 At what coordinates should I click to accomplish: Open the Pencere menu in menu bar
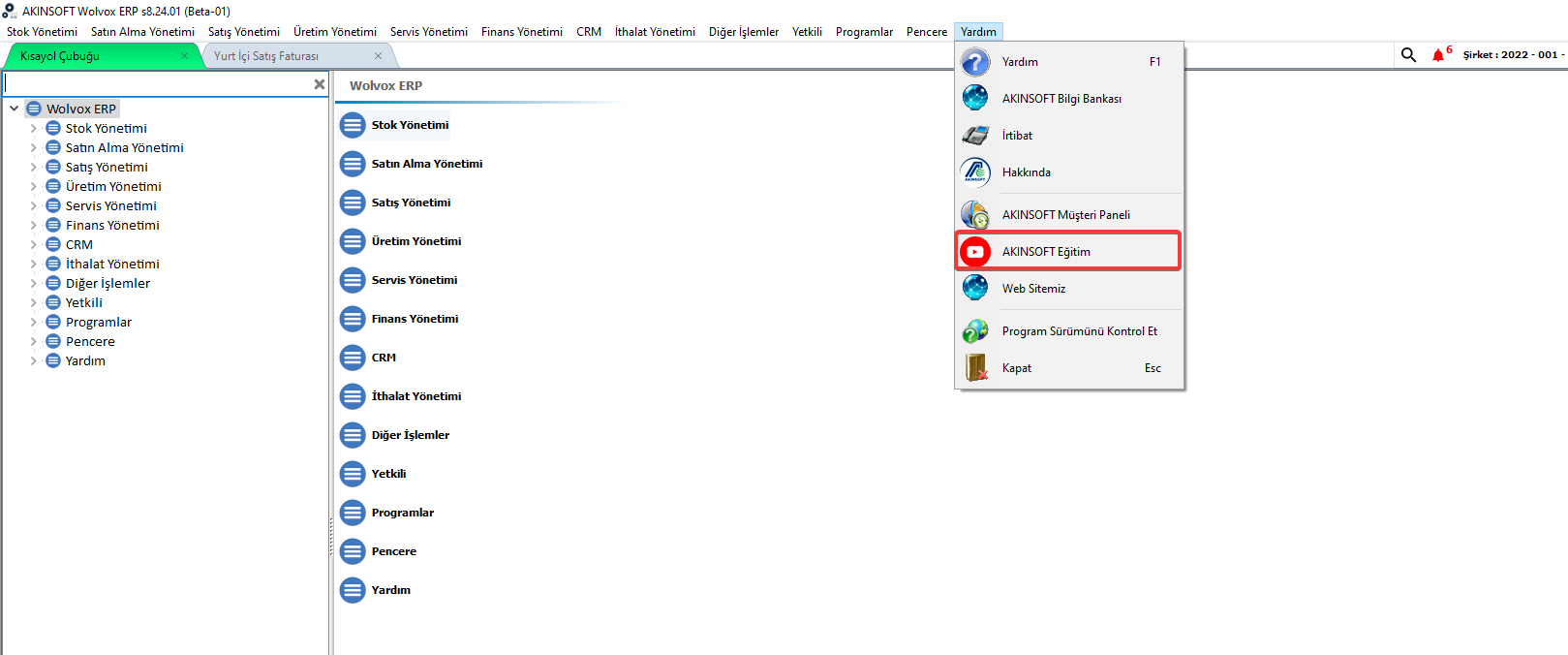(x=927, y=32)
